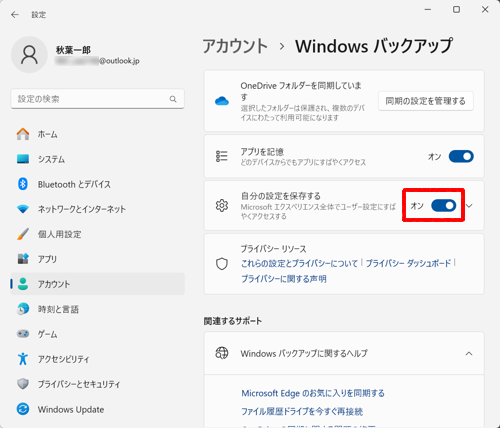Click the back arrow in Settings
This screenshot has width=500, height=428.
(15, 15)
